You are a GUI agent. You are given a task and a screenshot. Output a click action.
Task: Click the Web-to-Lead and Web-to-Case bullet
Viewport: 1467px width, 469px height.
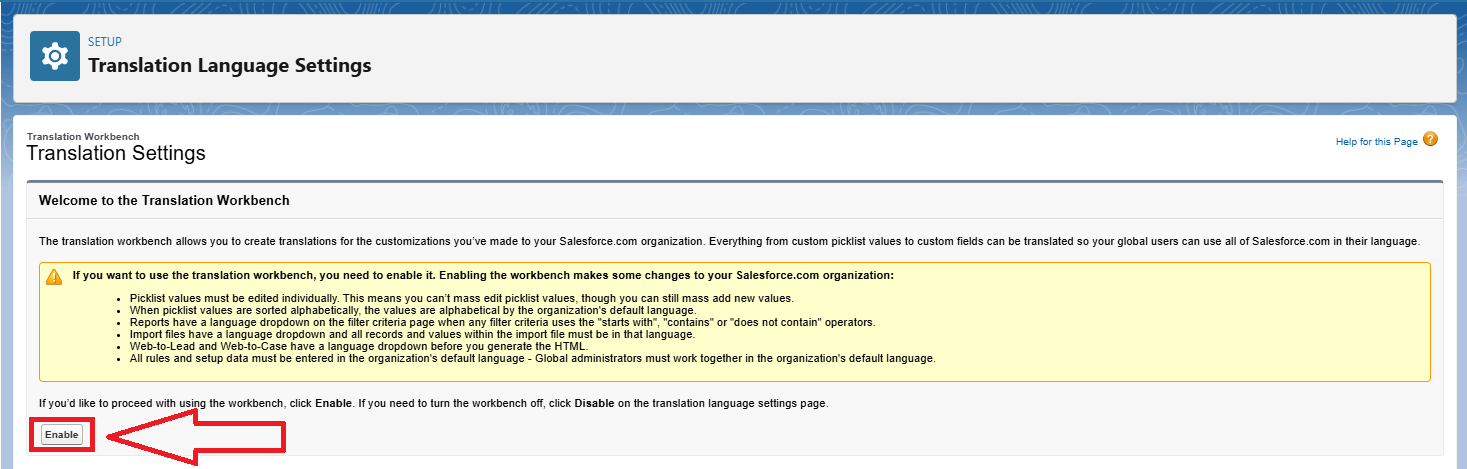[x=359, y=346]
